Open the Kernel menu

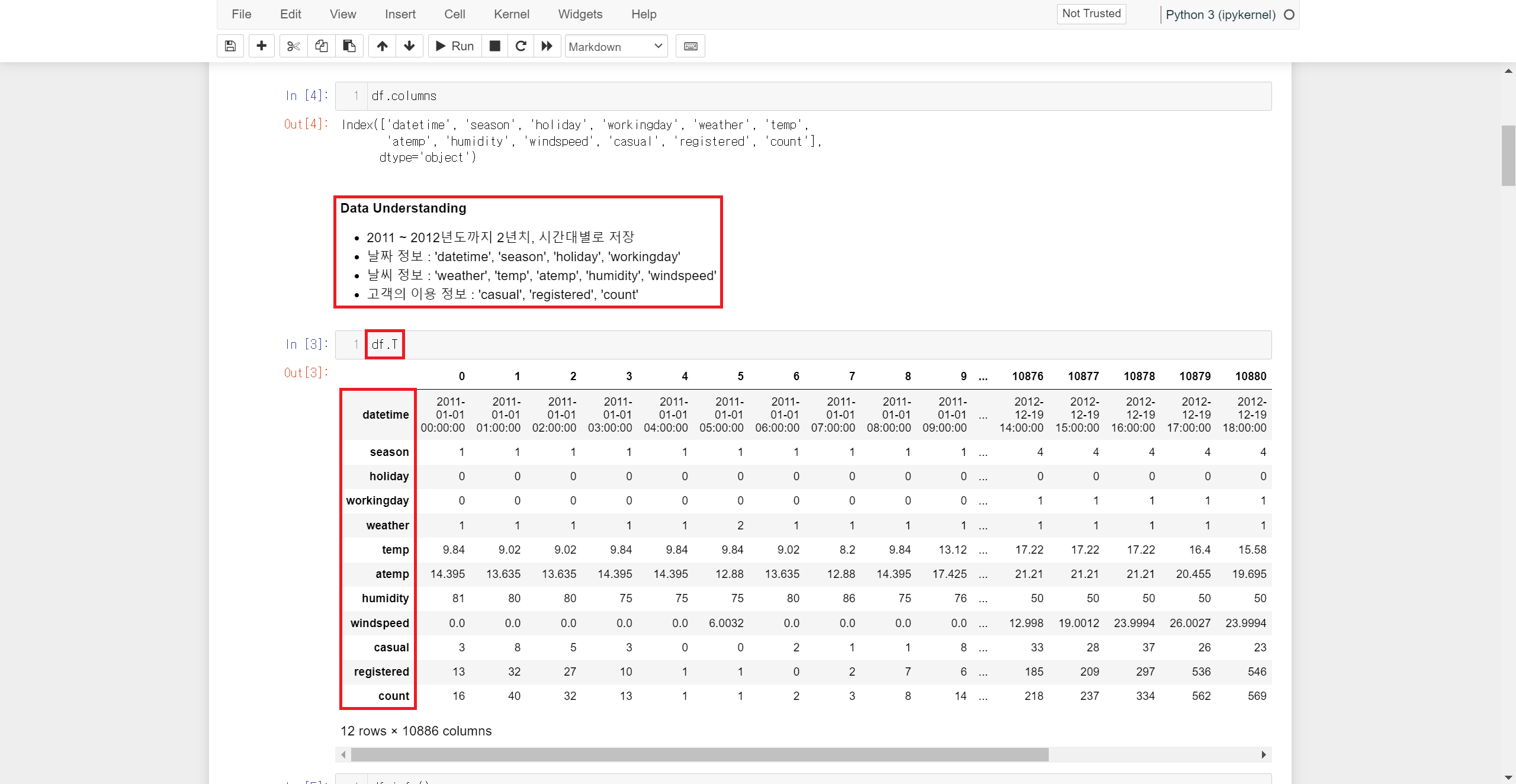click(511, 14)
